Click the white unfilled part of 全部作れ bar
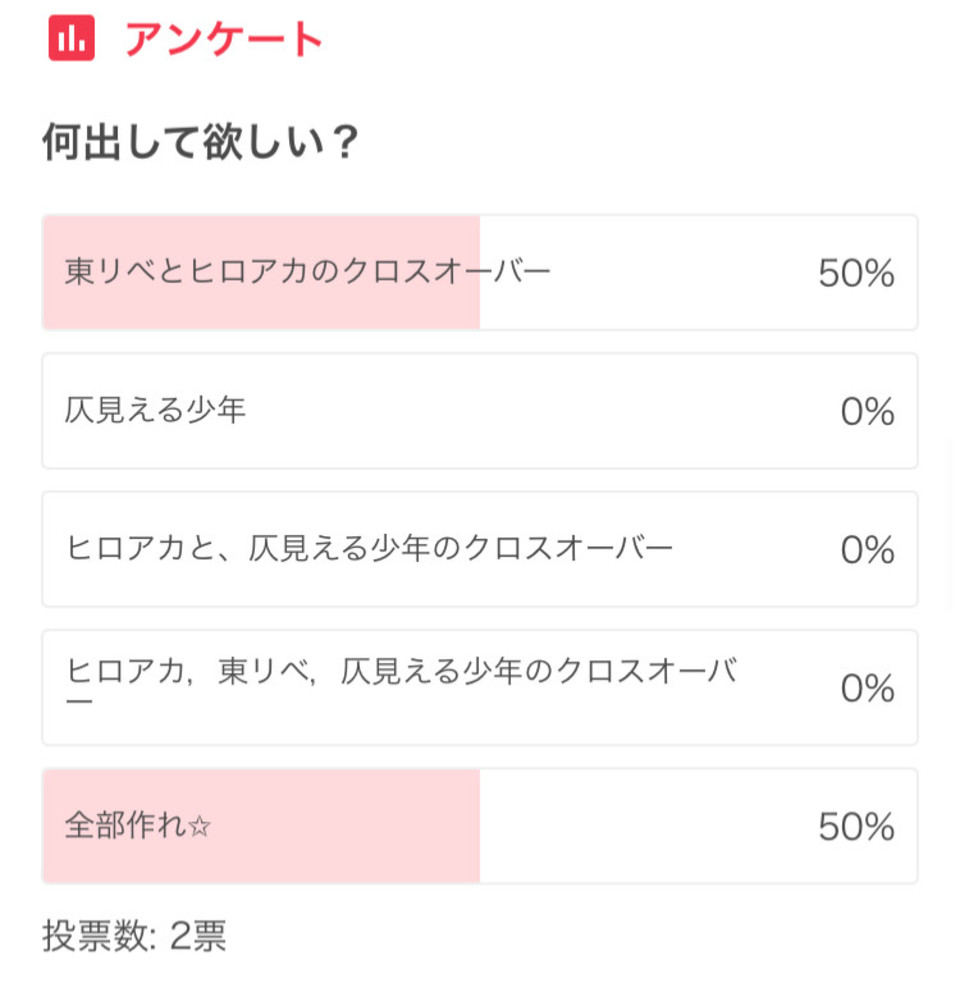 pos(645,826)
